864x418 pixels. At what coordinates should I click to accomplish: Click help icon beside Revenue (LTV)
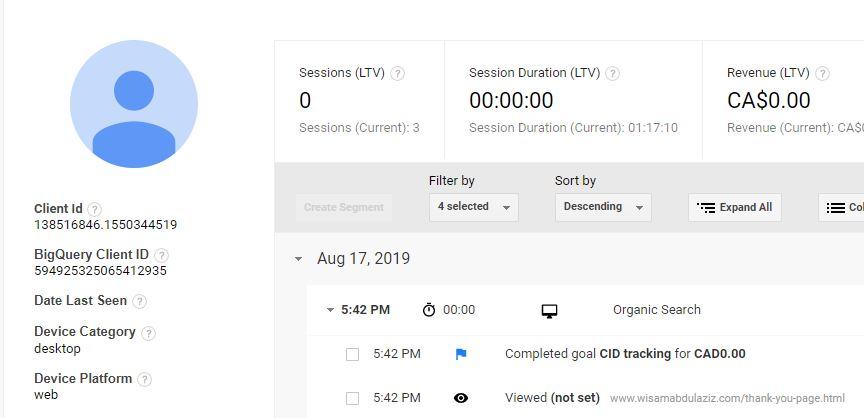point(822,73)
